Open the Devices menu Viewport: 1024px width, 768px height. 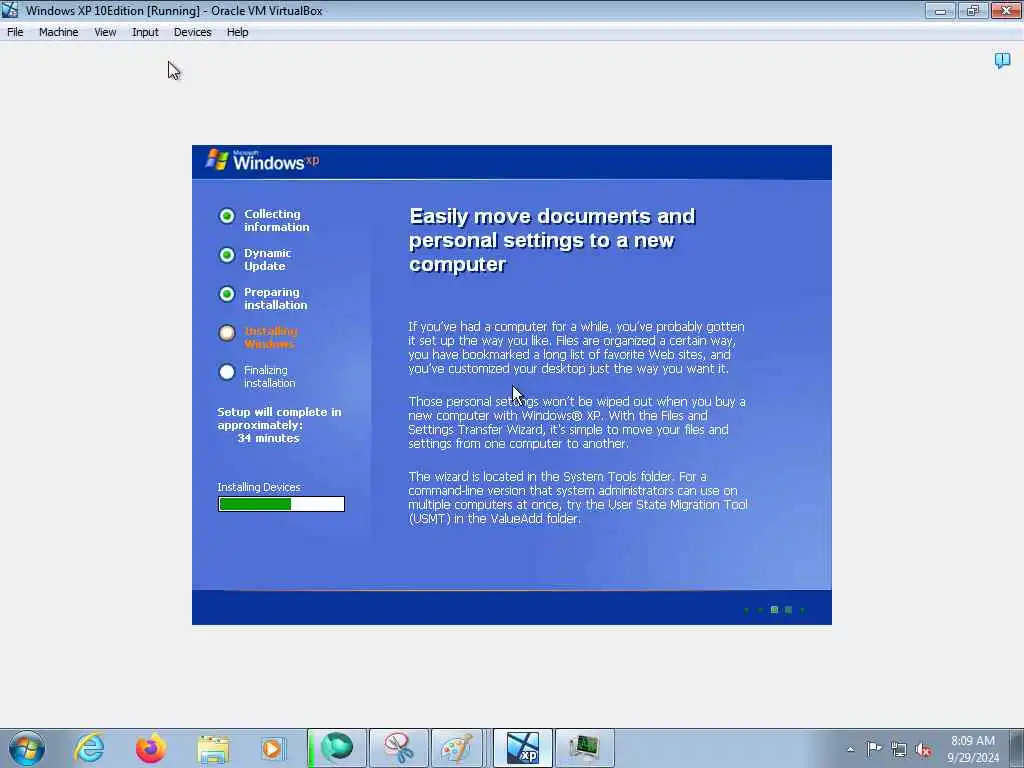click(192, 32)
